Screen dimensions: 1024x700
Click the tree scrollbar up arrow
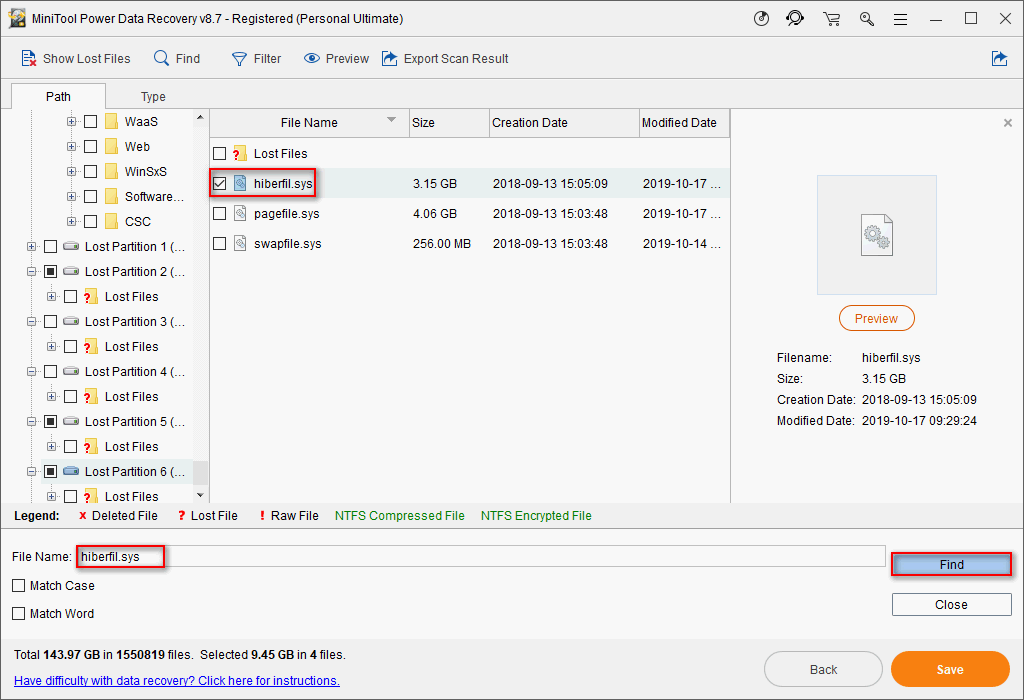click(x=200, y=118)
